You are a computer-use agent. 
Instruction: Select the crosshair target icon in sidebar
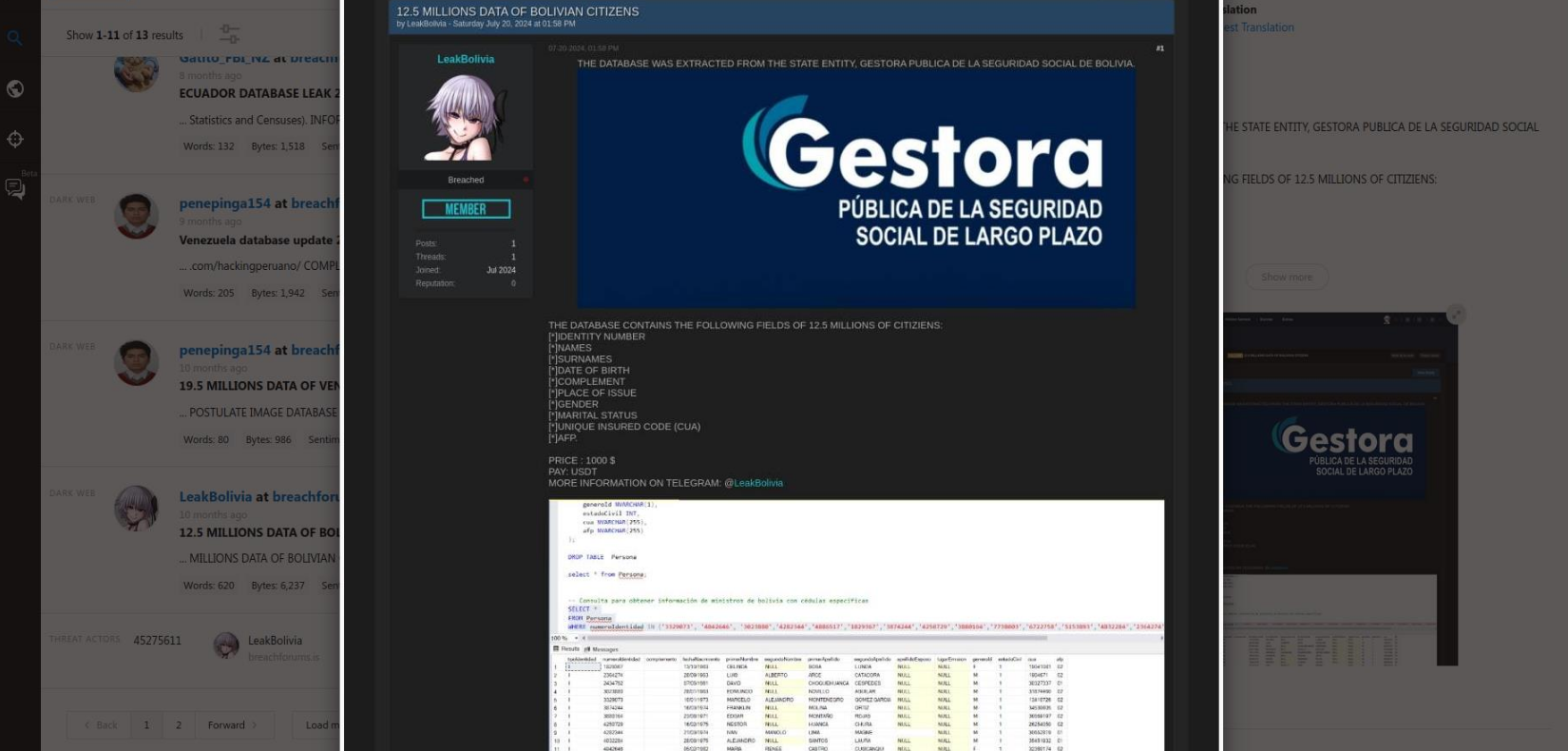15,139
